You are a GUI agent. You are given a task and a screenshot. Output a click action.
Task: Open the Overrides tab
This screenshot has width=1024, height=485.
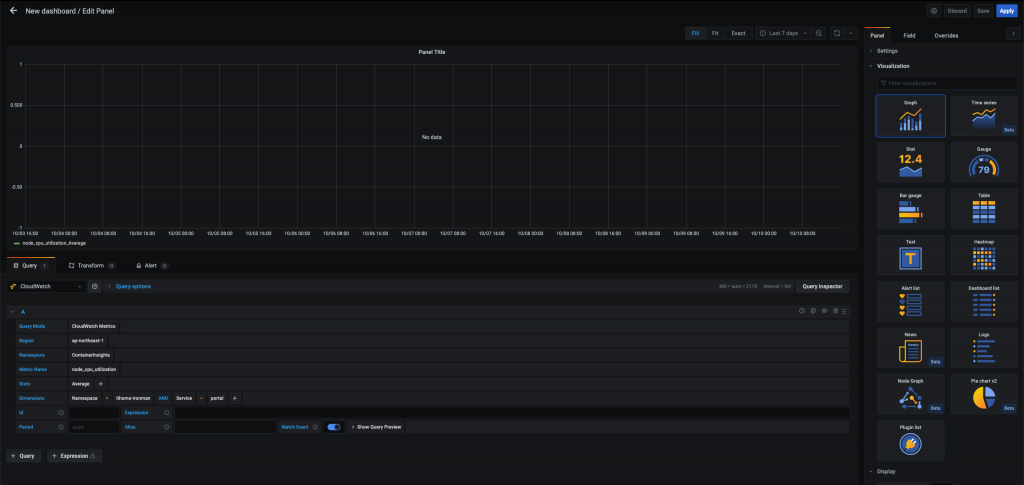point(946,36)
